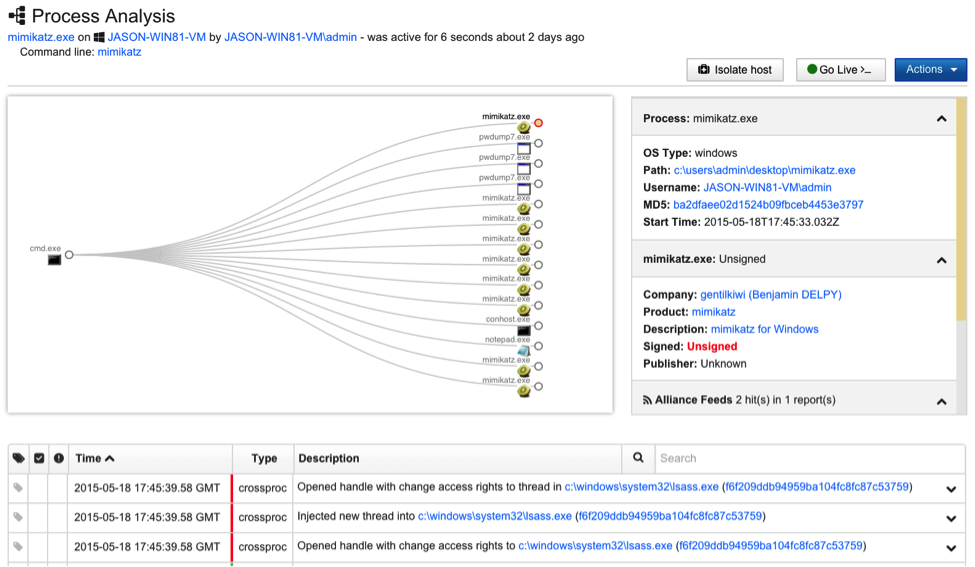Click the exclamation mark column header icon

59,458
